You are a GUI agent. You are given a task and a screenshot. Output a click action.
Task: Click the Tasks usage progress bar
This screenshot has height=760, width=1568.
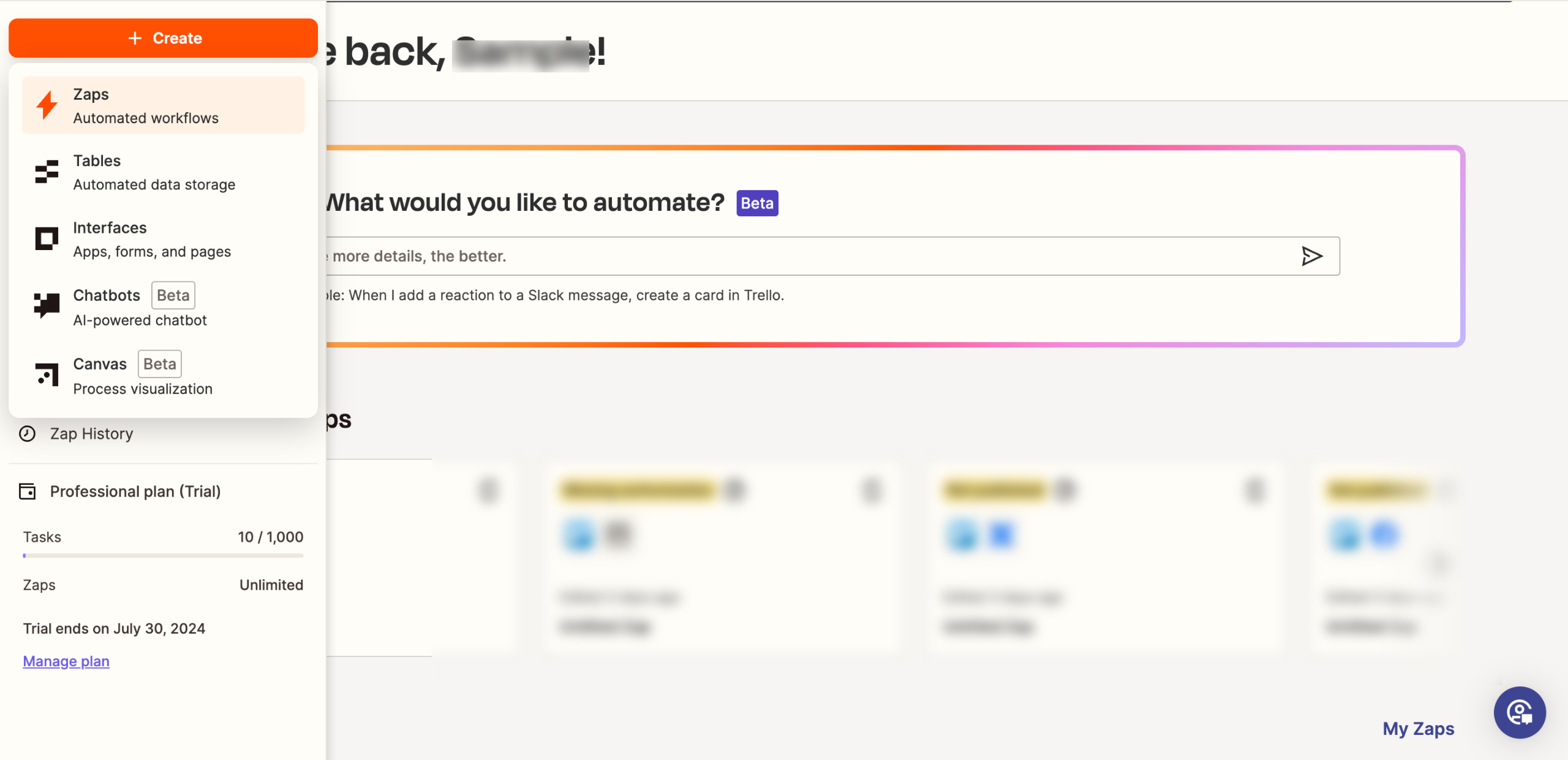pos(163,556)
